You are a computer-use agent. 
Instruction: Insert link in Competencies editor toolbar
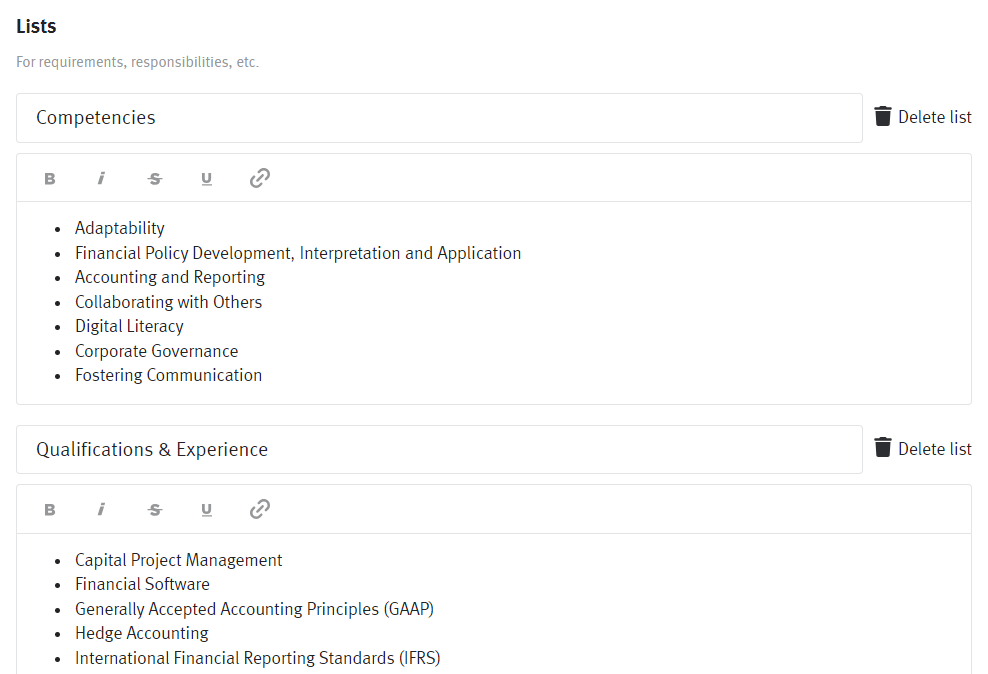coord(260,178)
